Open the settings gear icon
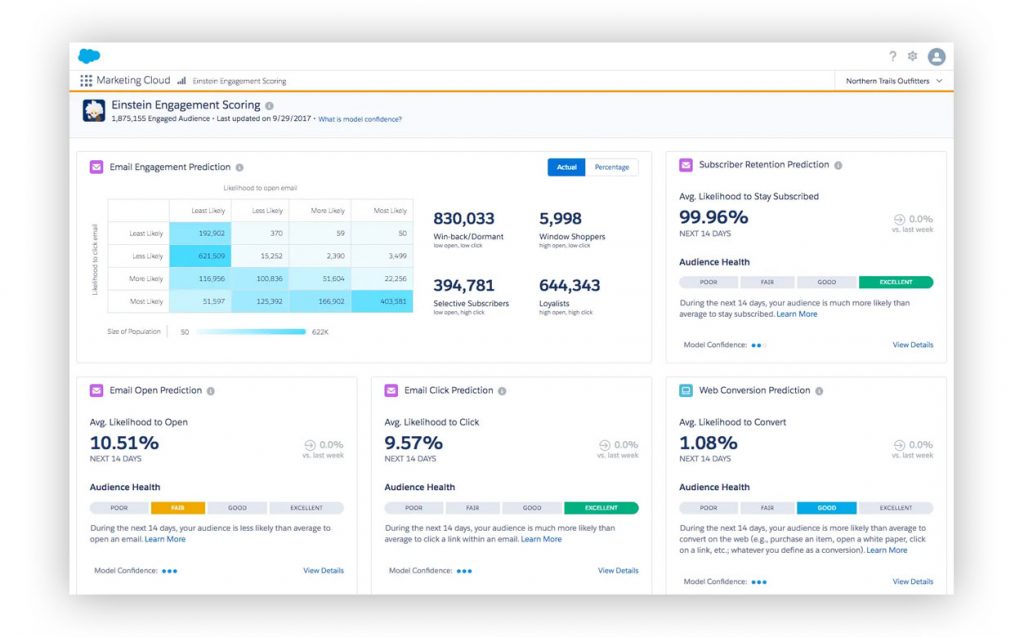The width and height of the screenshot is (1024, 637). (x=912, y=56)
